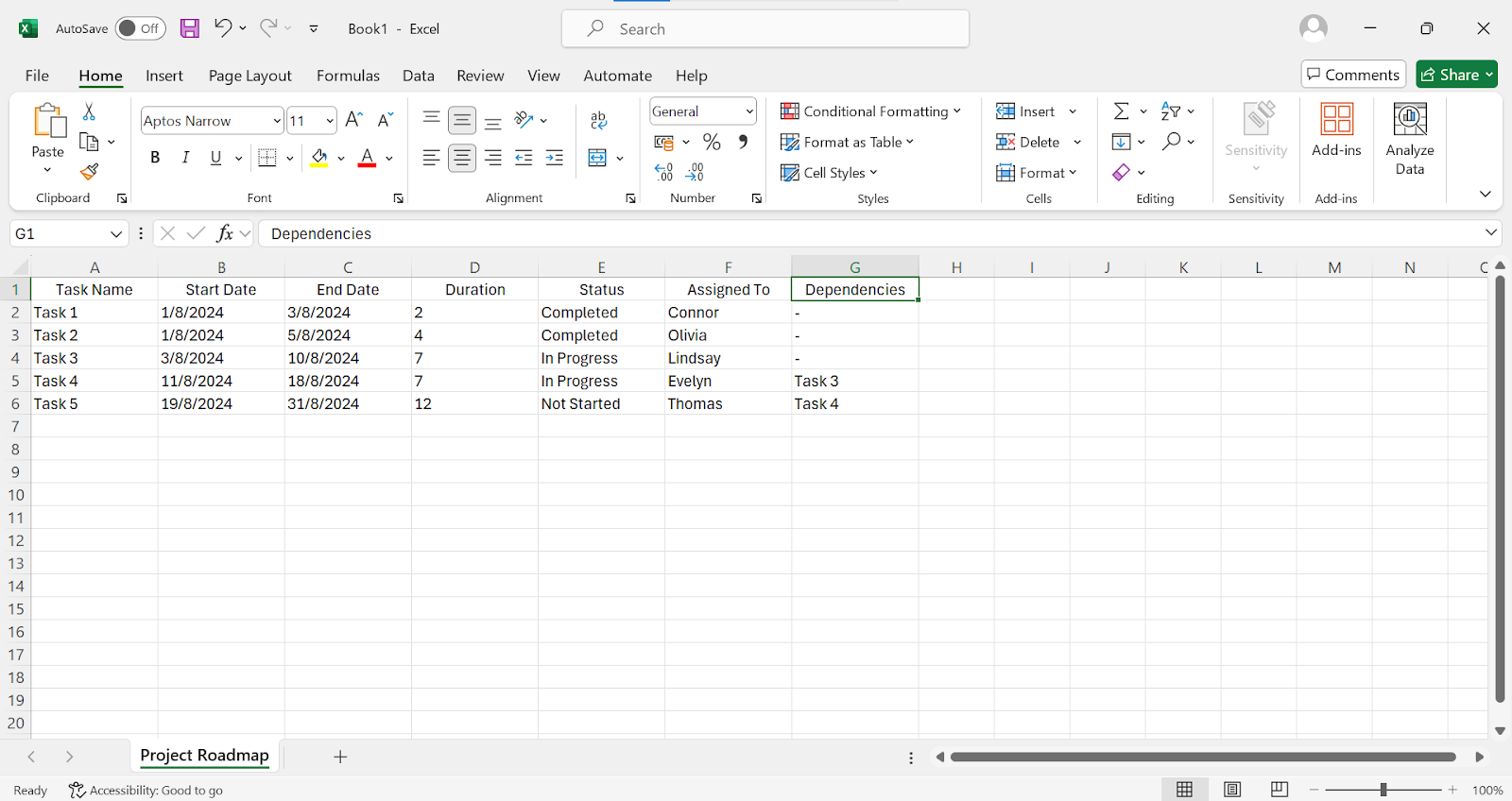Click the Wrap Text icon
1512x801 pixels.
pyautogui.click(x=598, y=120)
